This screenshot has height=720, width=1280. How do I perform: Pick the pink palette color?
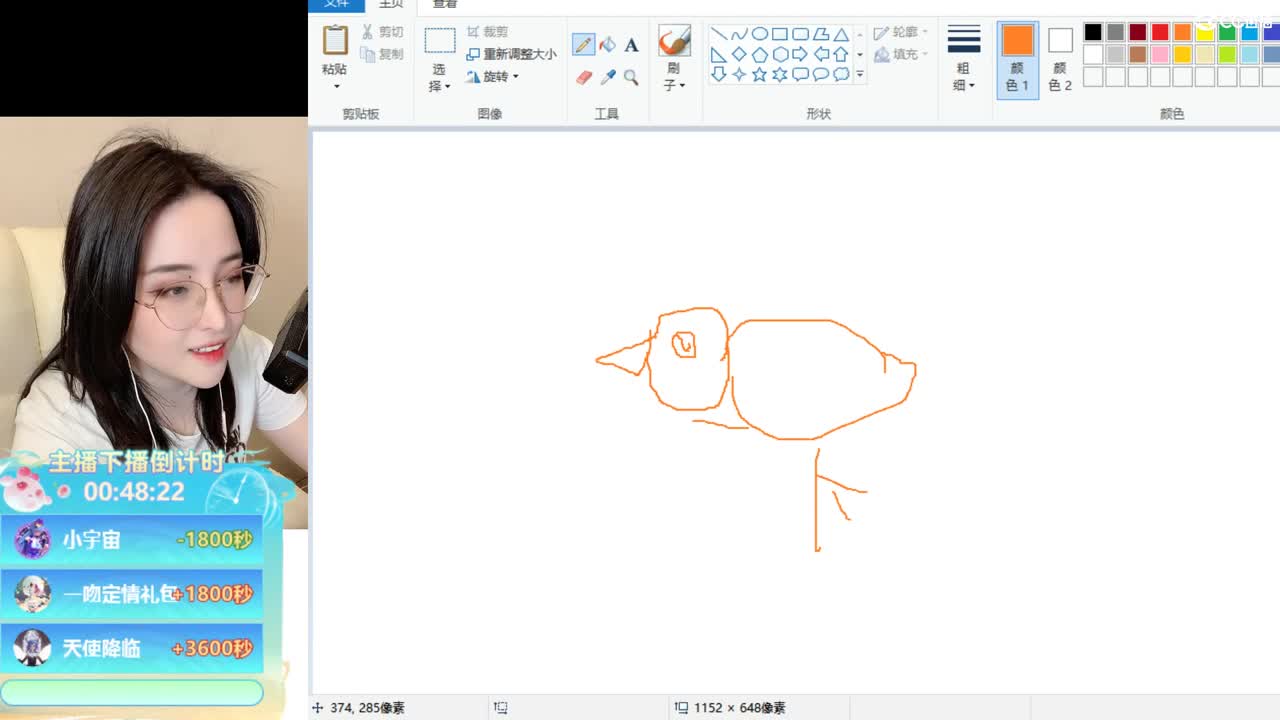click(x=1160, y=54)
